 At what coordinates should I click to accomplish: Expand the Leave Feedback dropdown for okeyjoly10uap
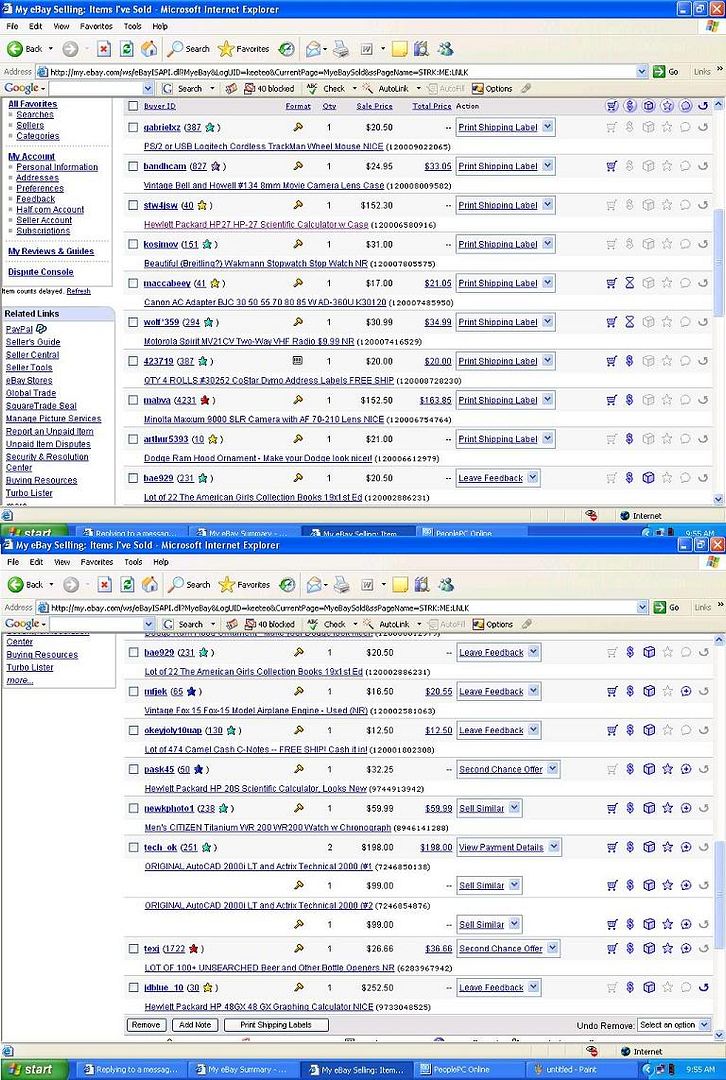click(x=533, y=730)
